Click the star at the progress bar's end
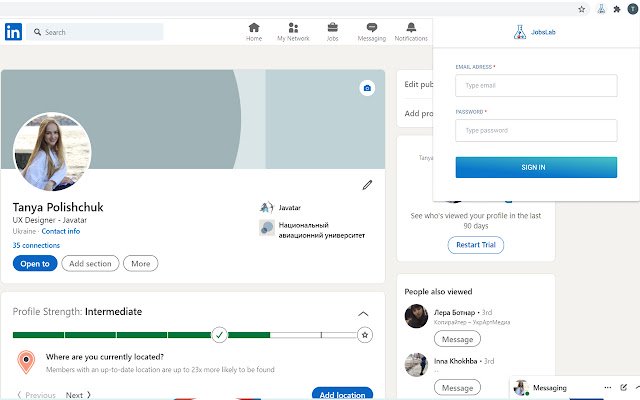 point(365,335)
